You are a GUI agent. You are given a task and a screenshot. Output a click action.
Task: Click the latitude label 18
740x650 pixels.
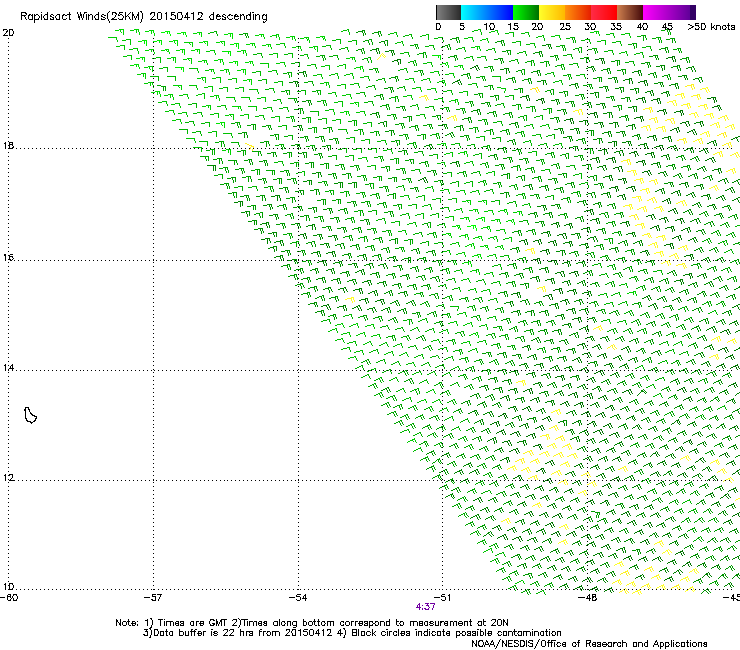(8, 145)
